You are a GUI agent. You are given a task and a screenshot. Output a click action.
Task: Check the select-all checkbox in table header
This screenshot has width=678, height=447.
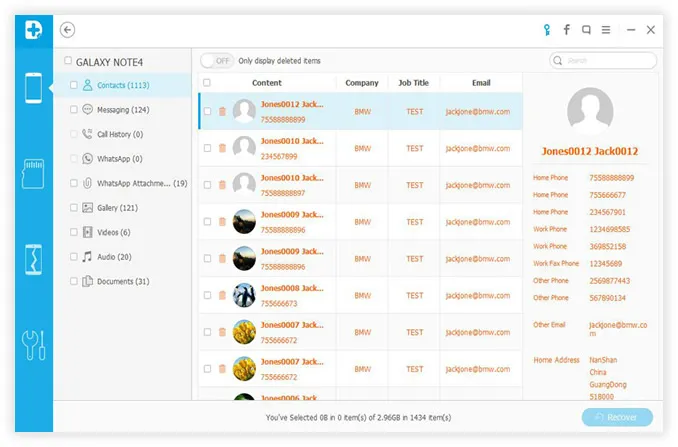tap(207, 83)
